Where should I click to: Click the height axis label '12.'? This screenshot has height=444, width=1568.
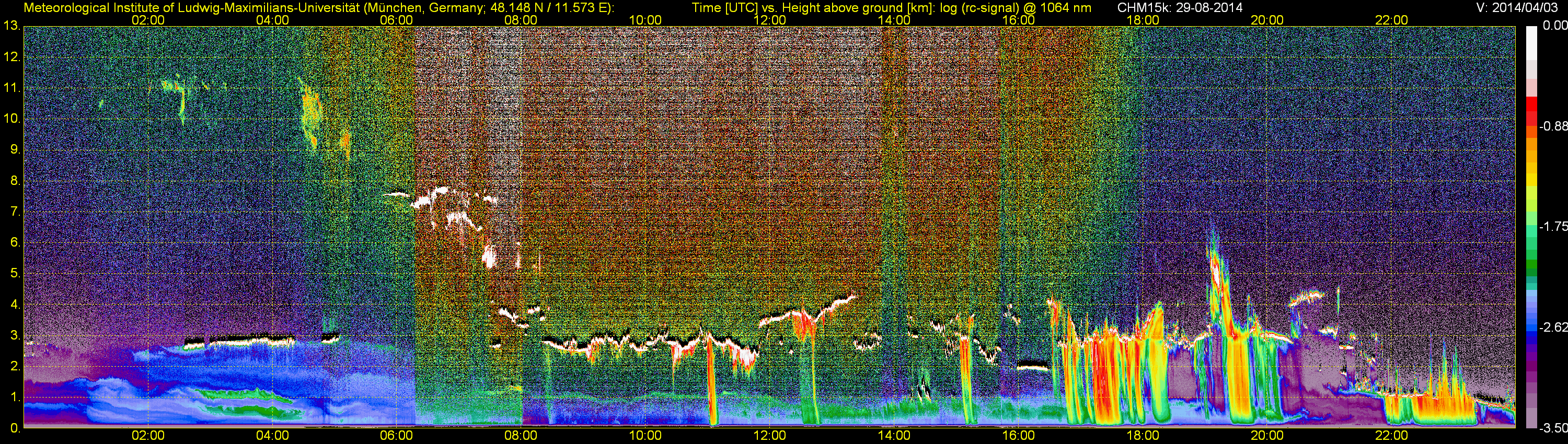11,57
